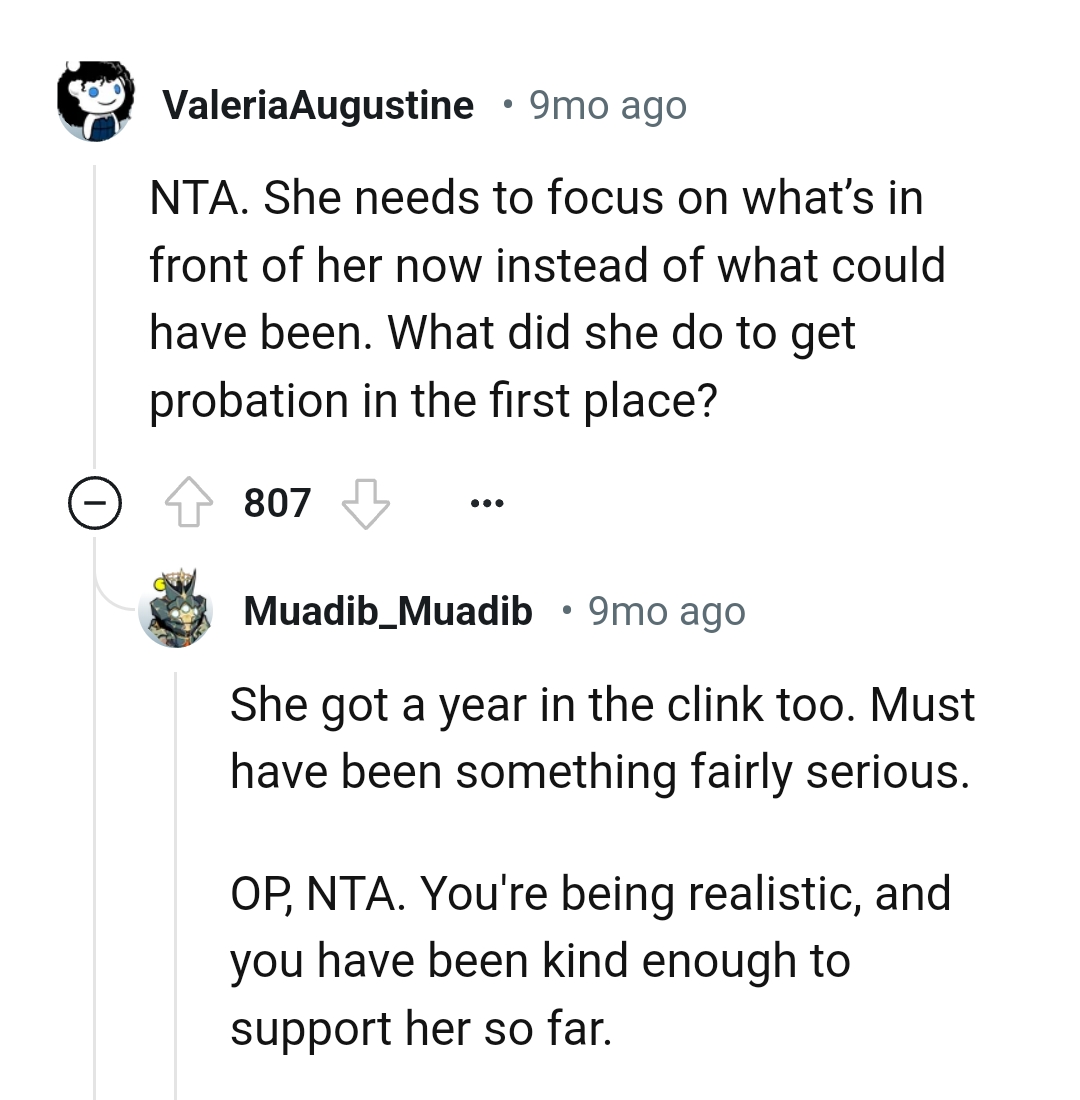Click the 807 vote score

pos(277,503)
